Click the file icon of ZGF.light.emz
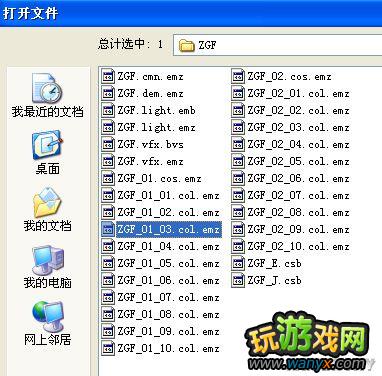Screen dimensions: 382x376 point(108,127)
